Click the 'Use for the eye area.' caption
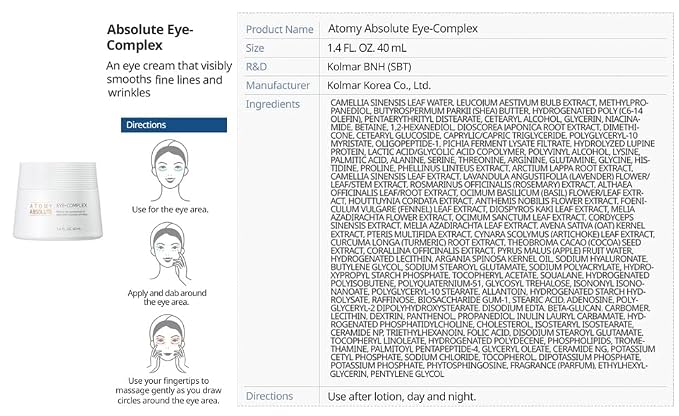Screen dimensions: 679x416 tap(170, 210)
